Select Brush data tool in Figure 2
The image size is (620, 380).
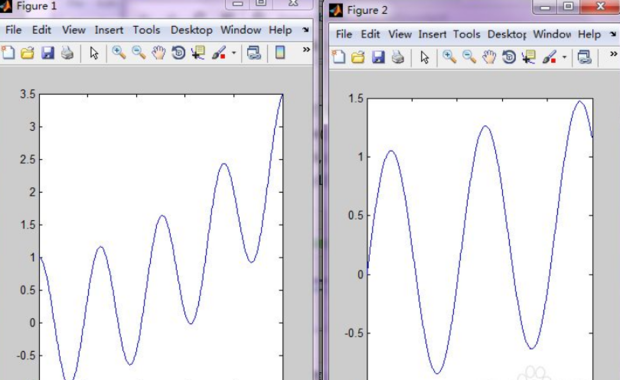(x=549, y=57)
